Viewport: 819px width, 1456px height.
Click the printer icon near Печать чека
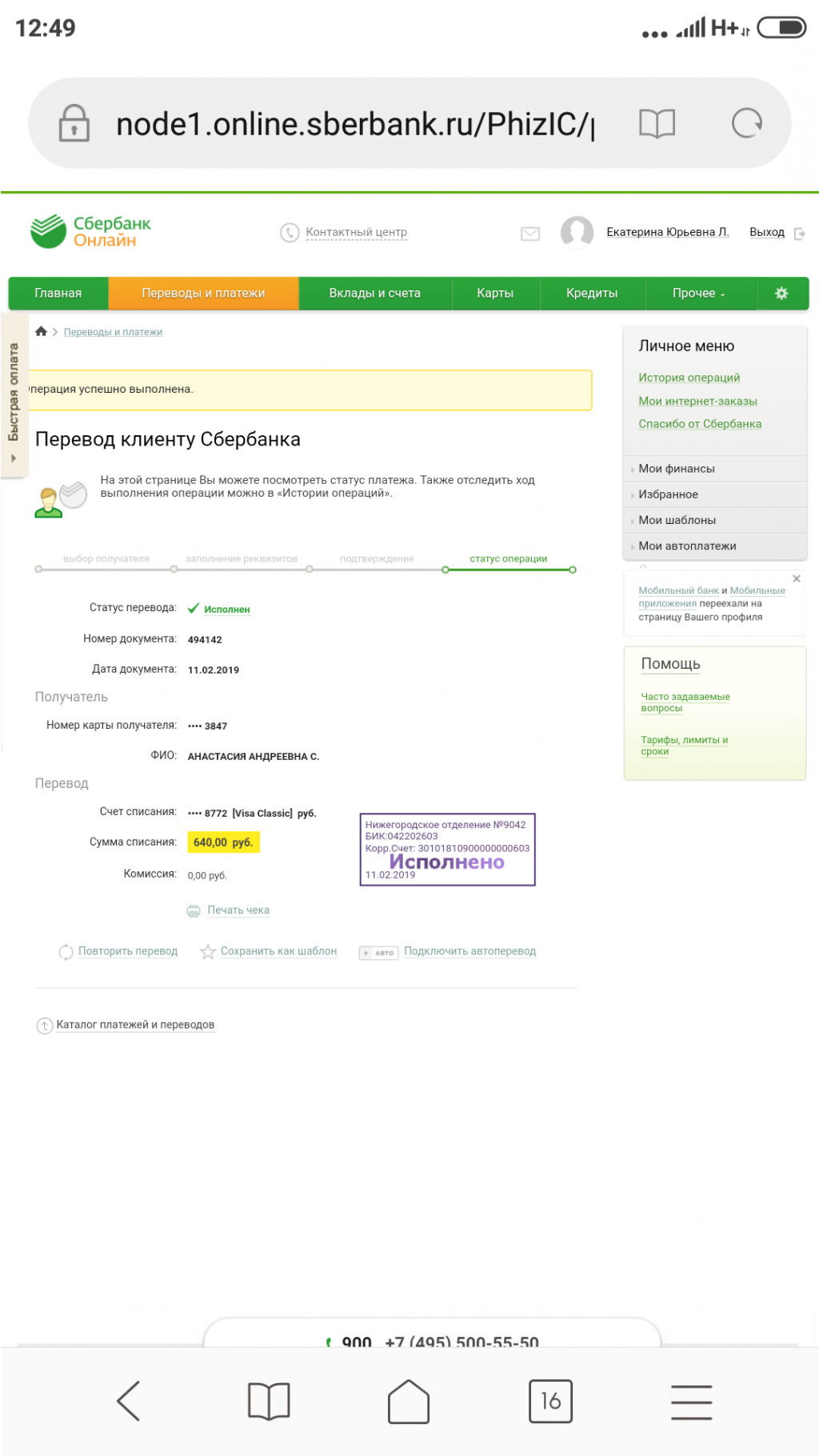[x=194, y=910]
